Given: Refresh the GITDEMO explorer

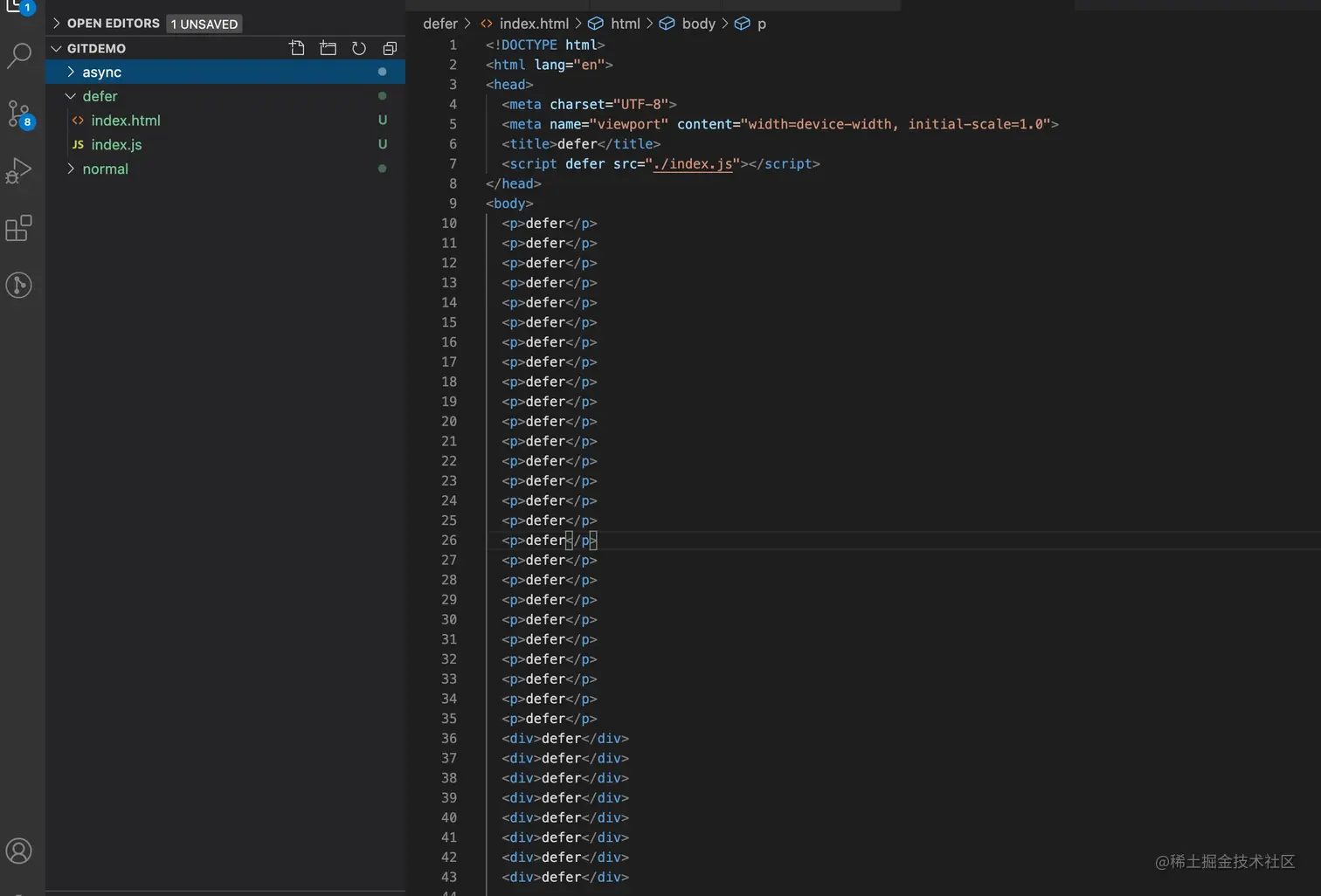Looking at the screenshot, I should [x=359, y=48].
